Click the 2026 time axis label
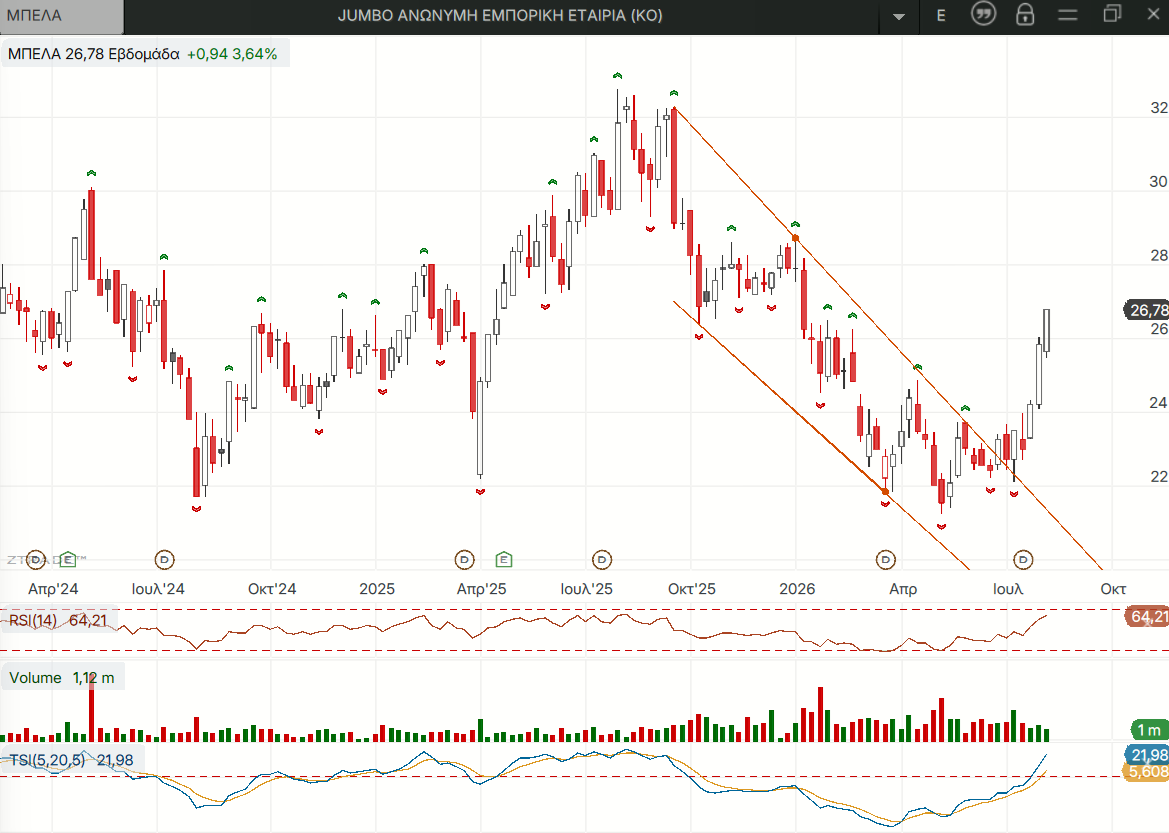Image resolution: width=1169 pixels, height=833 pixels. coord(797,589)
